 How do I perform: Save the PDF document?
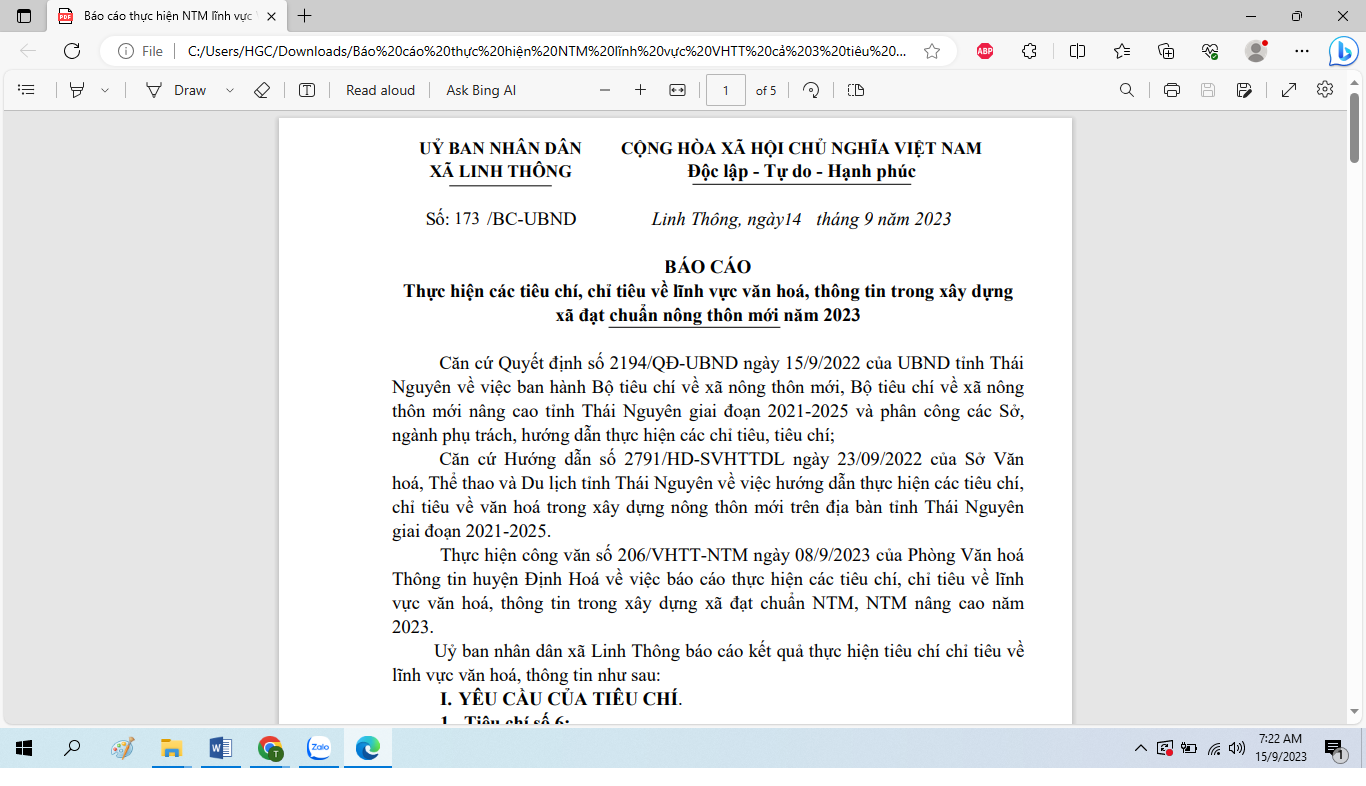1208,90
